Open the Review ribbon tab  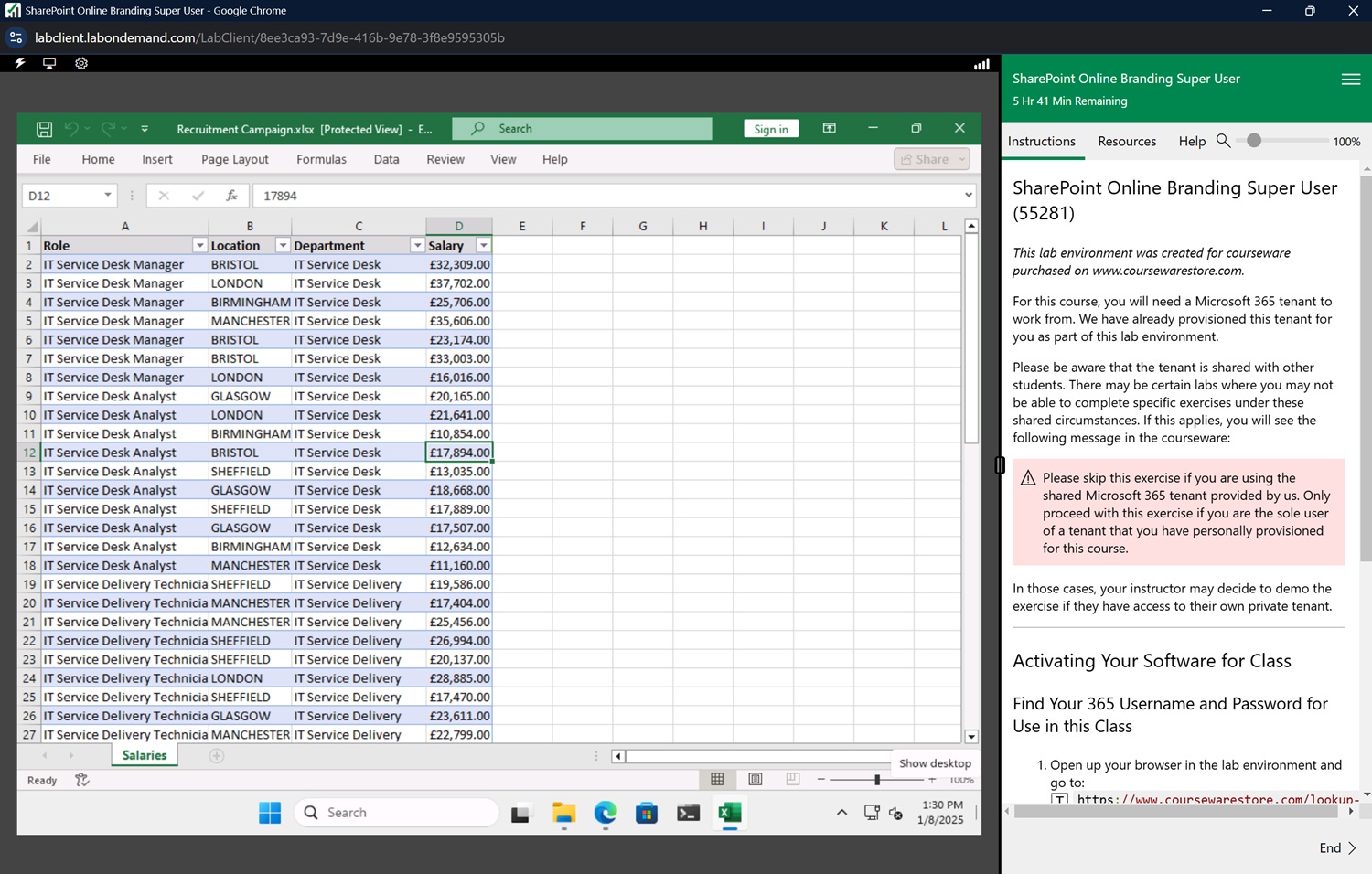pos(445,159)
